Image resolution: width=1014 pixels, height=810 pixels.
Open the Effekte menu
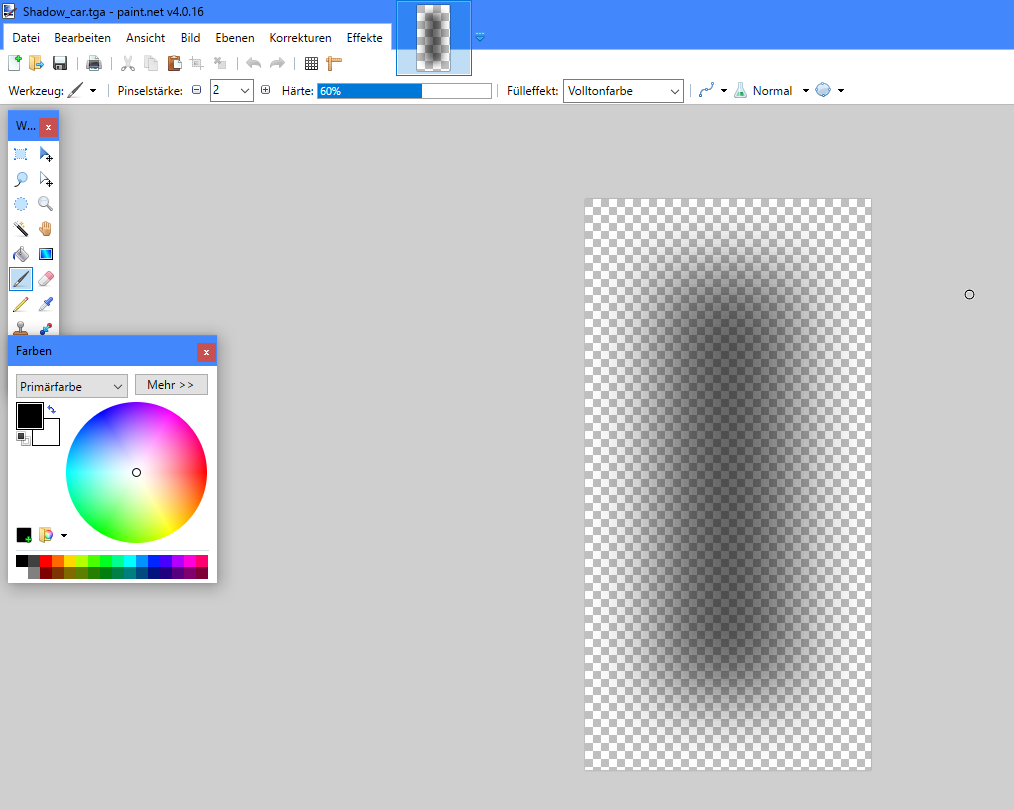tap(364, 38)
